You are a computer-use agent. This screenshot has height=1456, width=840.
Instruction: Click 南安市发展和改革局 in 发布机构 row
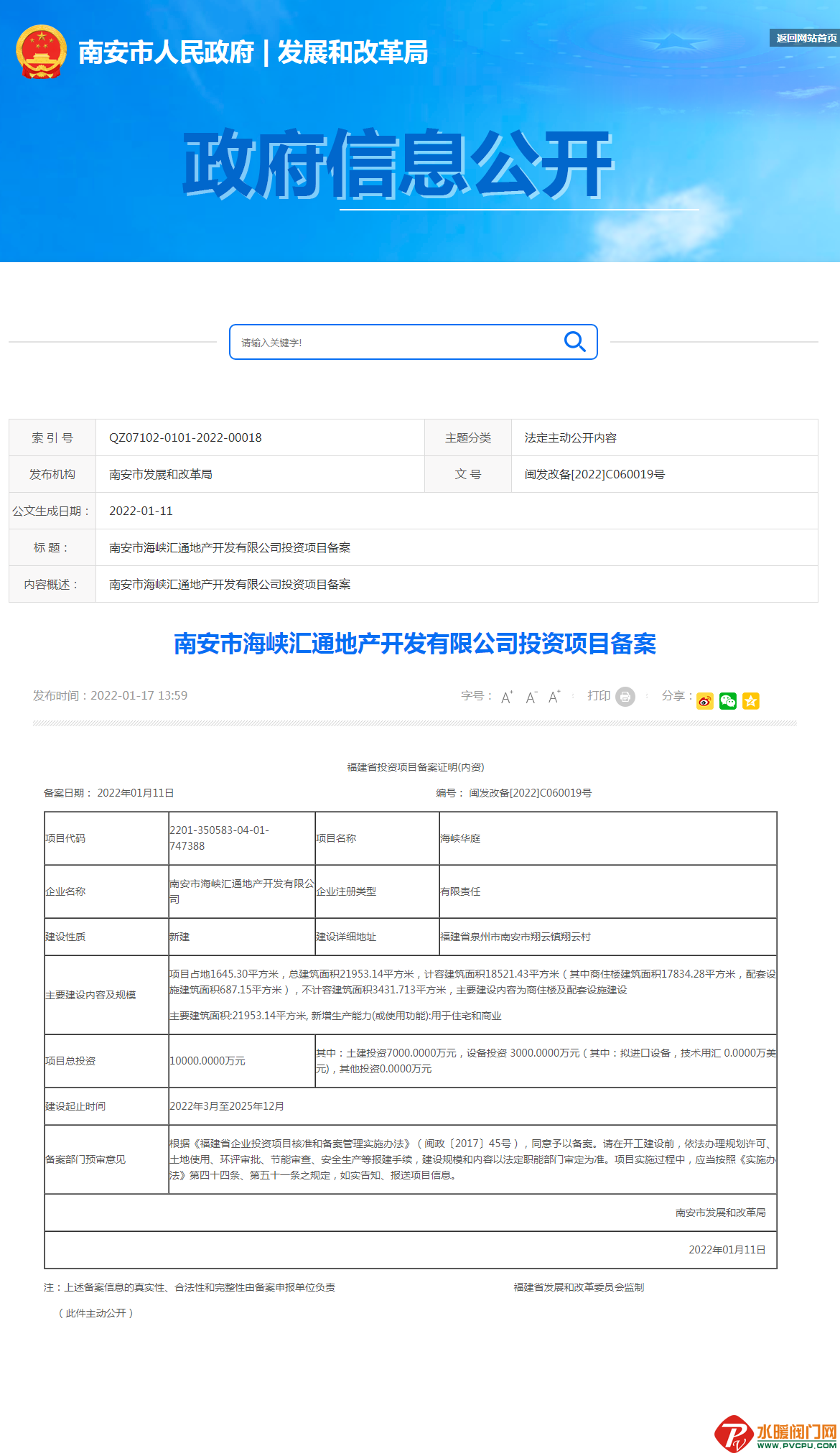tap(161, 474)
